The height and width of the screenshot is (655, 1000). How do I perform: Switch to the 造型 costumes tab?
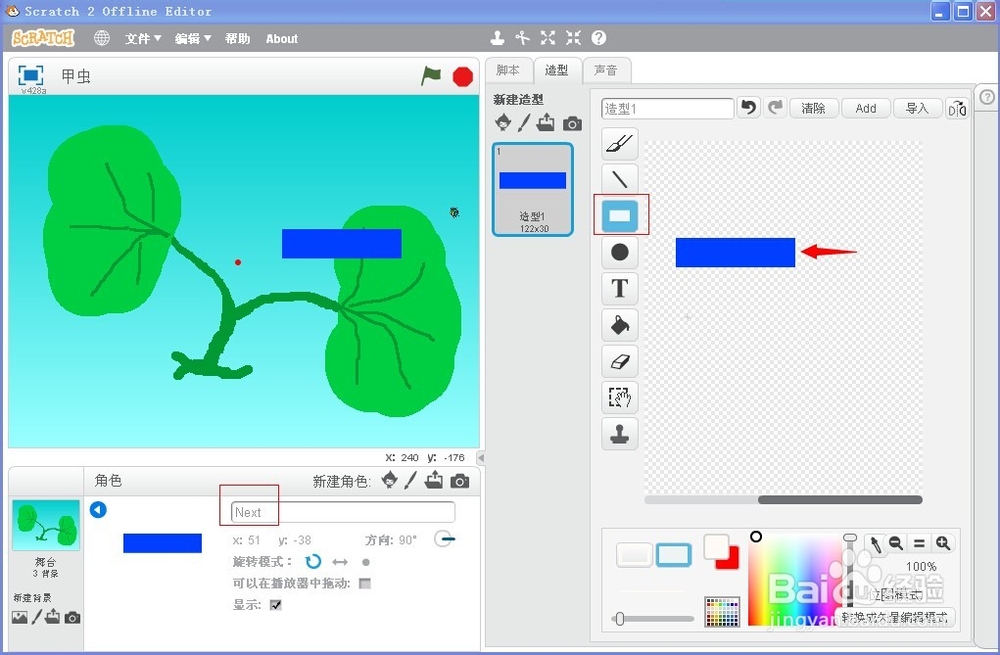click(x=557, y=70)
